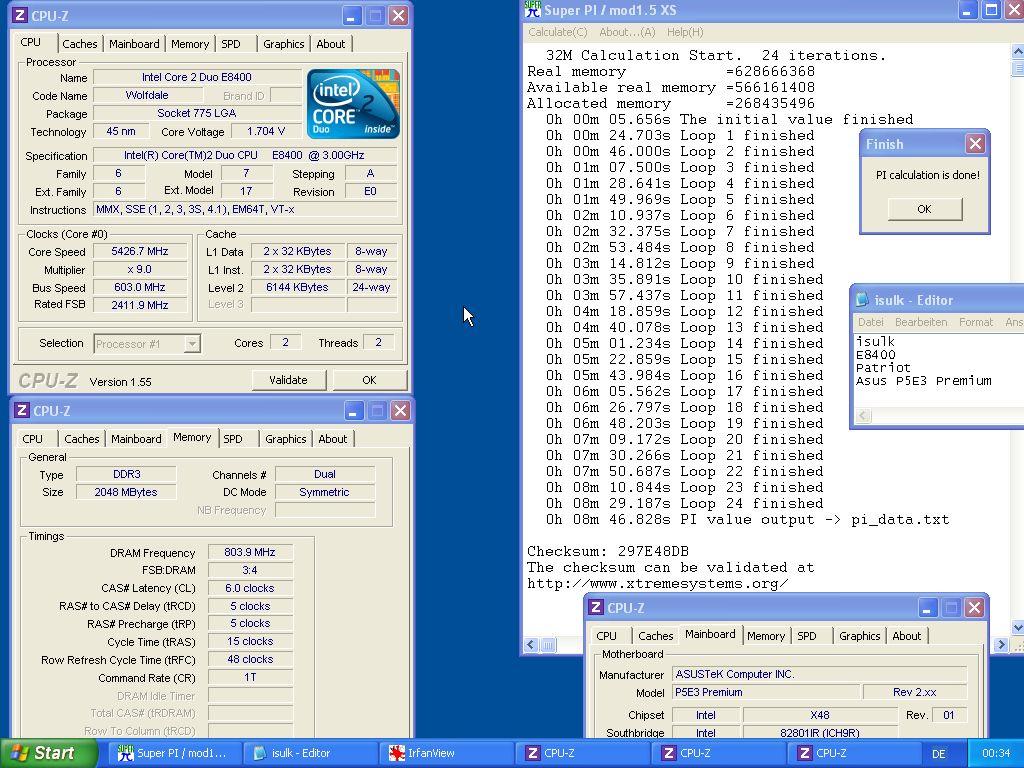Open Help(H) menu in Super PI
The image size is (1024, 768).
(685, 32)
